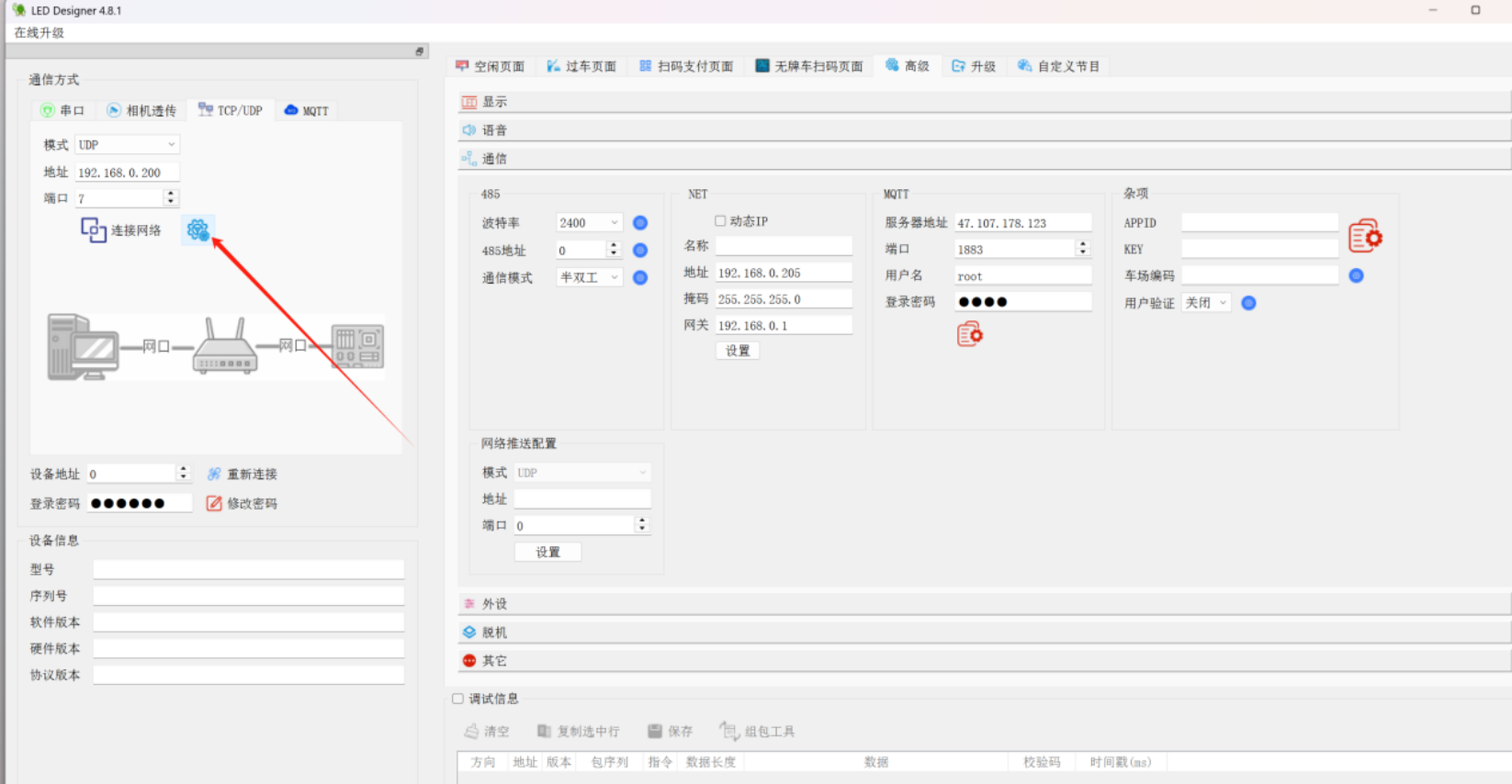Open the 模式 UDP dropdown in 通信方式
This screenshot has width=1512, height=784.
coord(128,145)
